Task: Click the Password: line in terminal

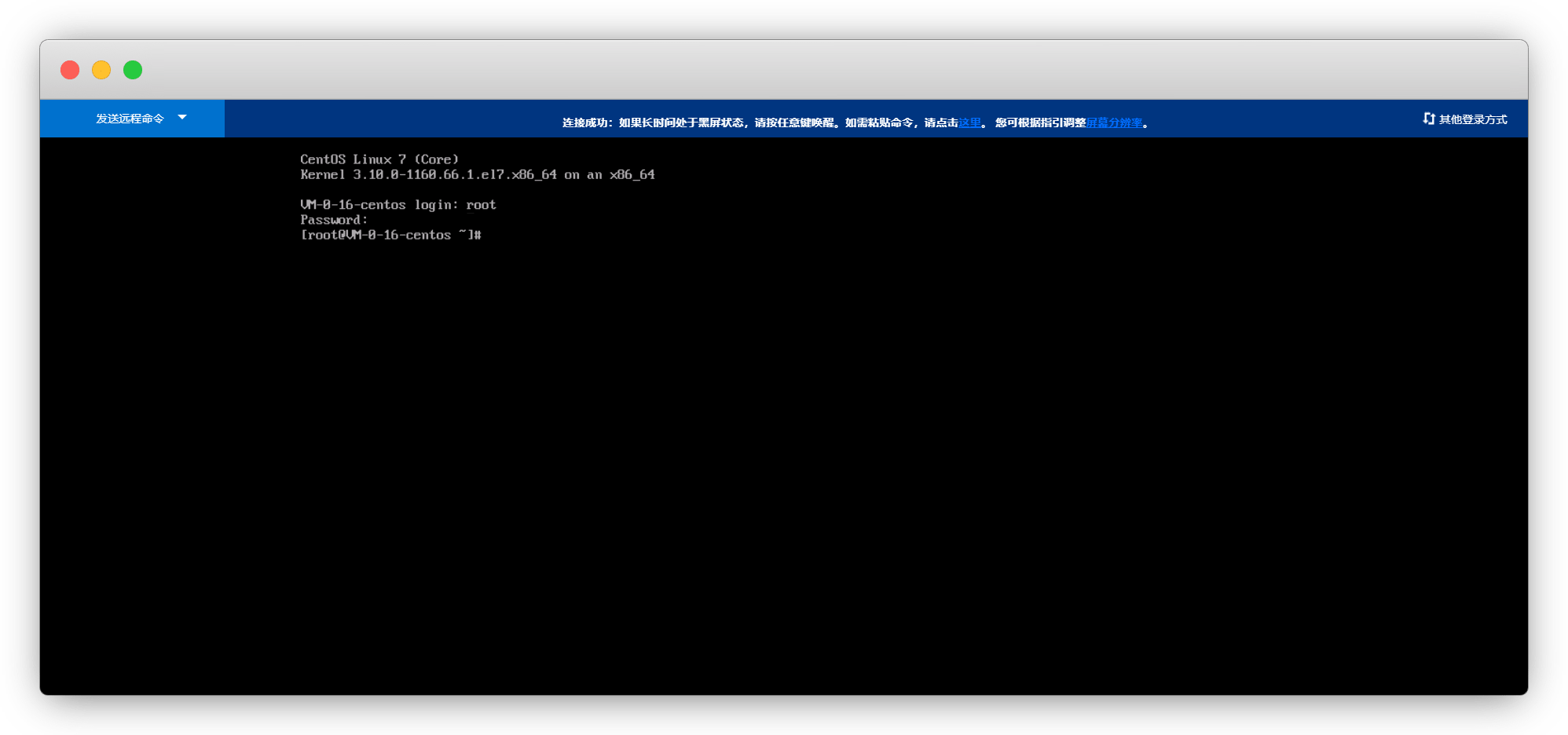Action: click(x=333, y=220)
